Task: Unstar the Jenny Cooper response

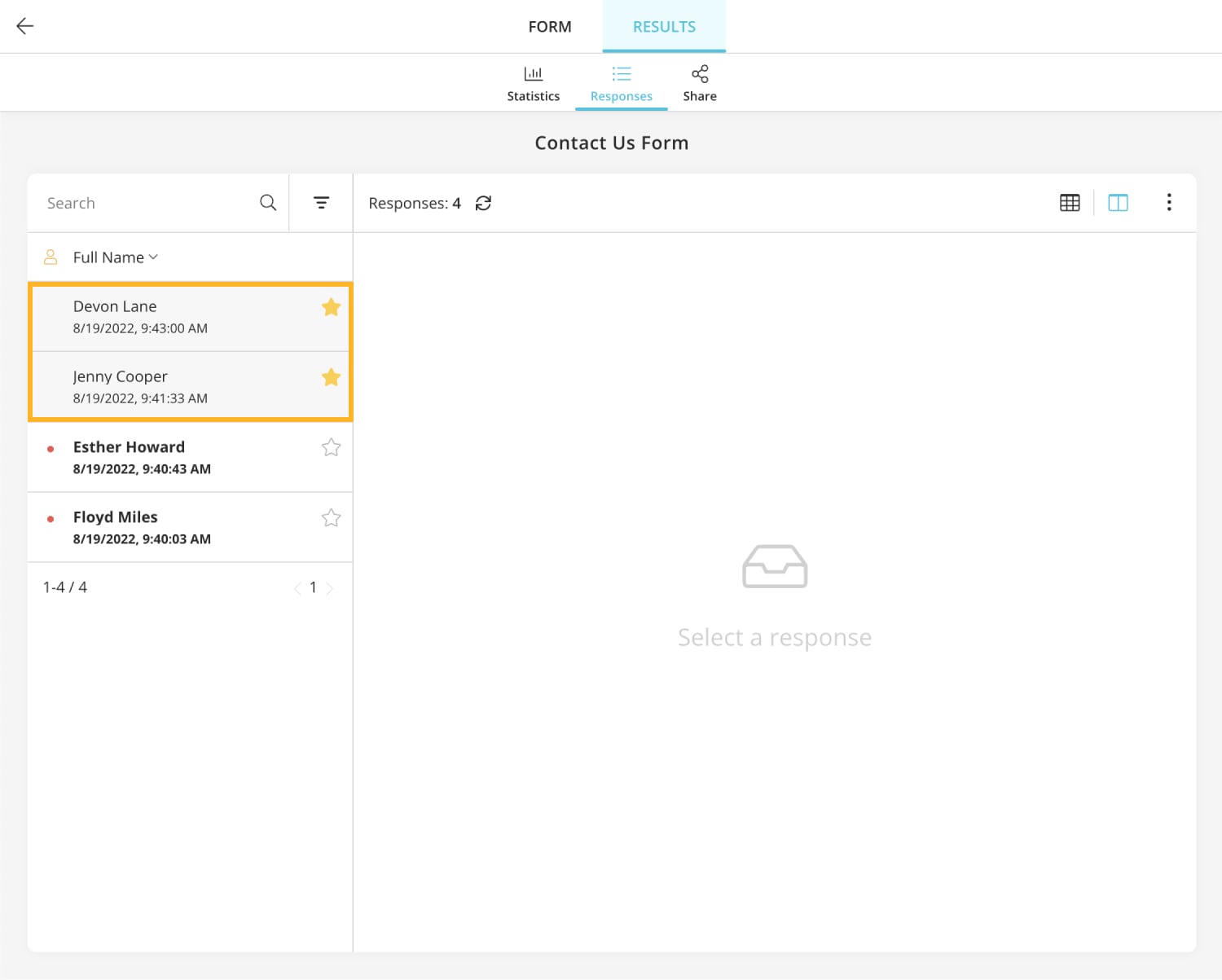Action: [331, 377]
